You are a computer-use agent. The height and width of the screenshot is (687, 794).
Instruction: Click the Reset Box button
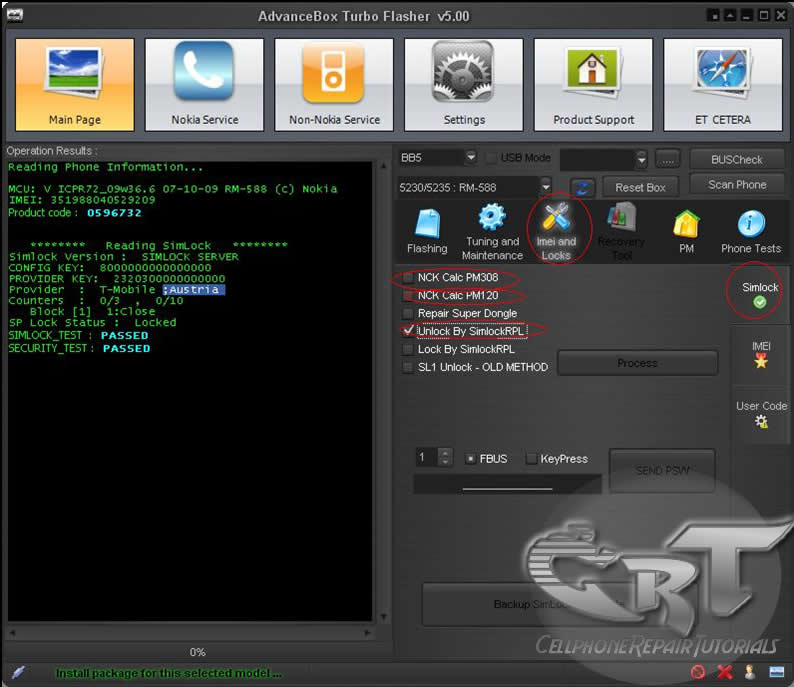coord(640,188)
